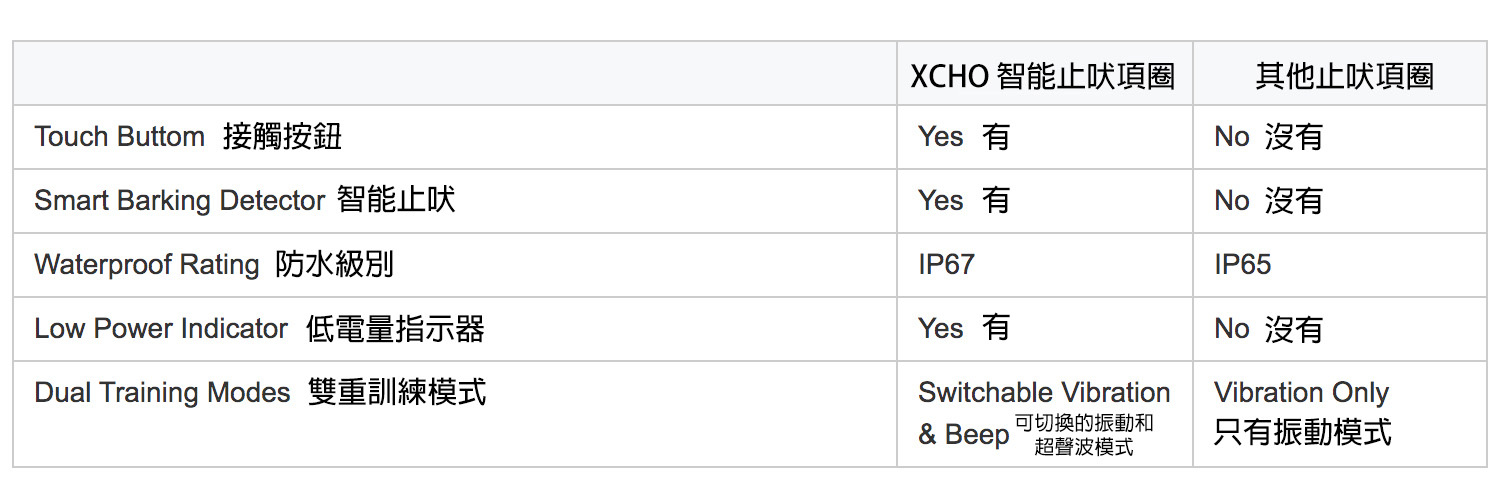1510x490 pixels.
Task: Click the XCHO 智能止吠項圈 column header
Action: click(1042, 76)
